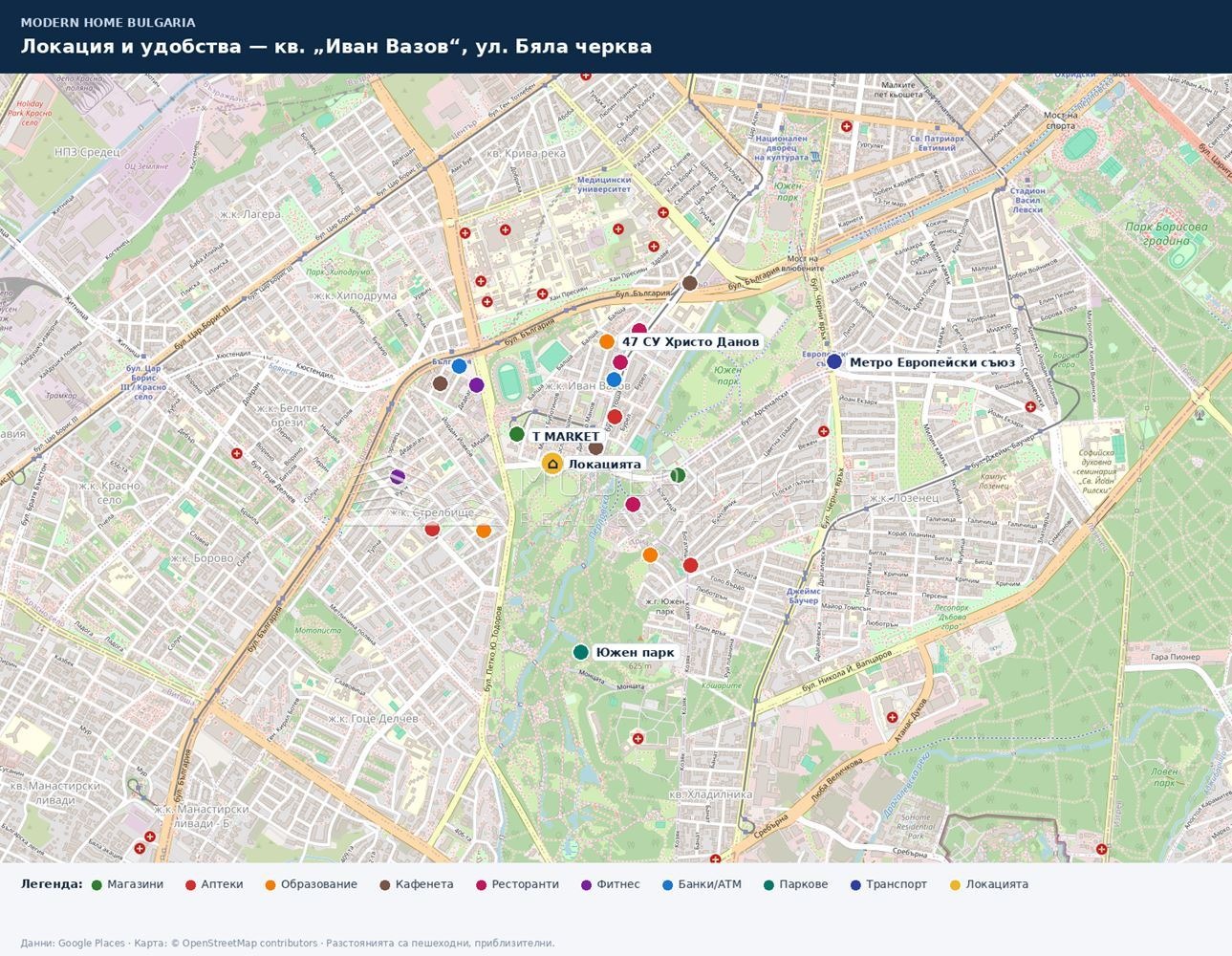The image size is (1232, 956).
Task: Select the 47 СУ Христо Данов label
Action: (690, 341)
